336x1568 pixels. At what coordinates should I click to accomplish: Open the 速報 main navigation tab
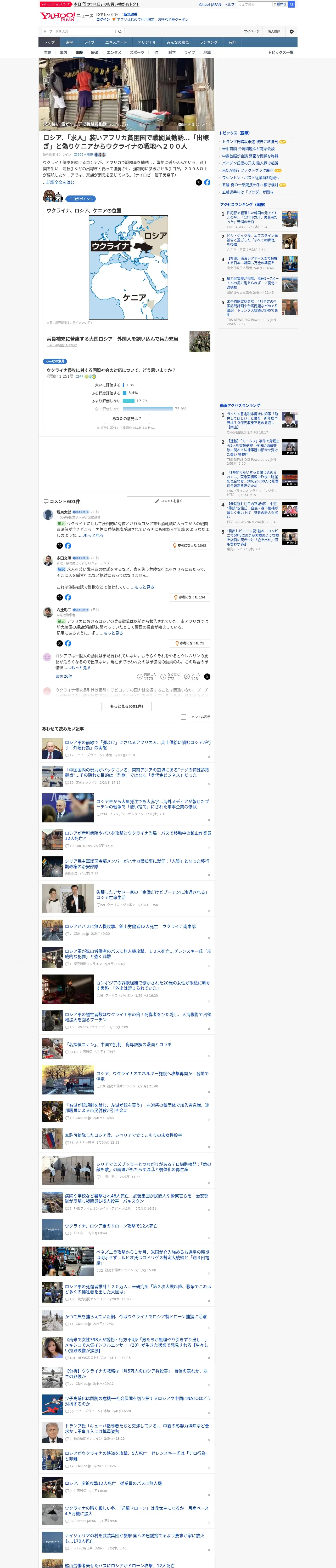(x=69, y=43)
